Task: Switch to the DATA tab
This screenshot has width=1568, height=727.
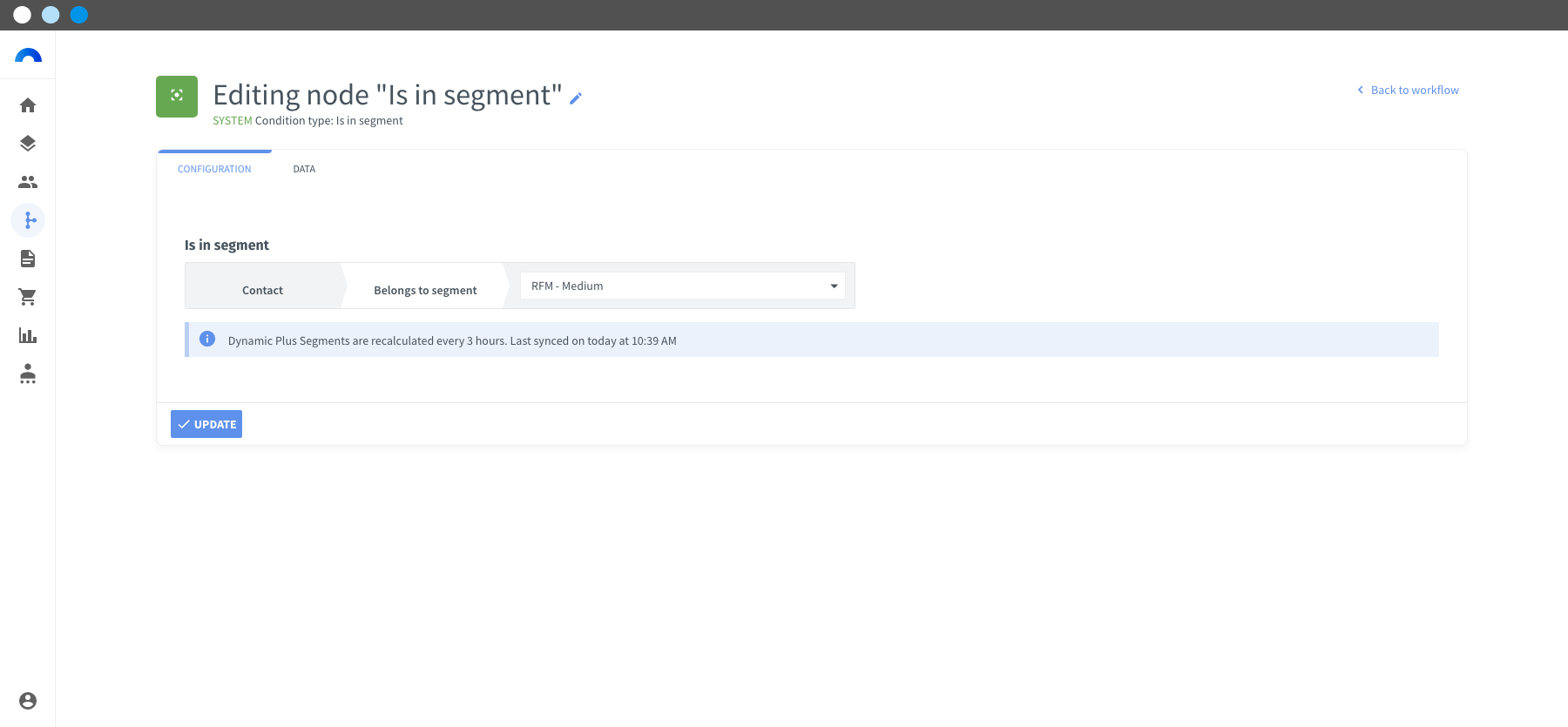Action: pyautogui.click(x=304, y=169)
